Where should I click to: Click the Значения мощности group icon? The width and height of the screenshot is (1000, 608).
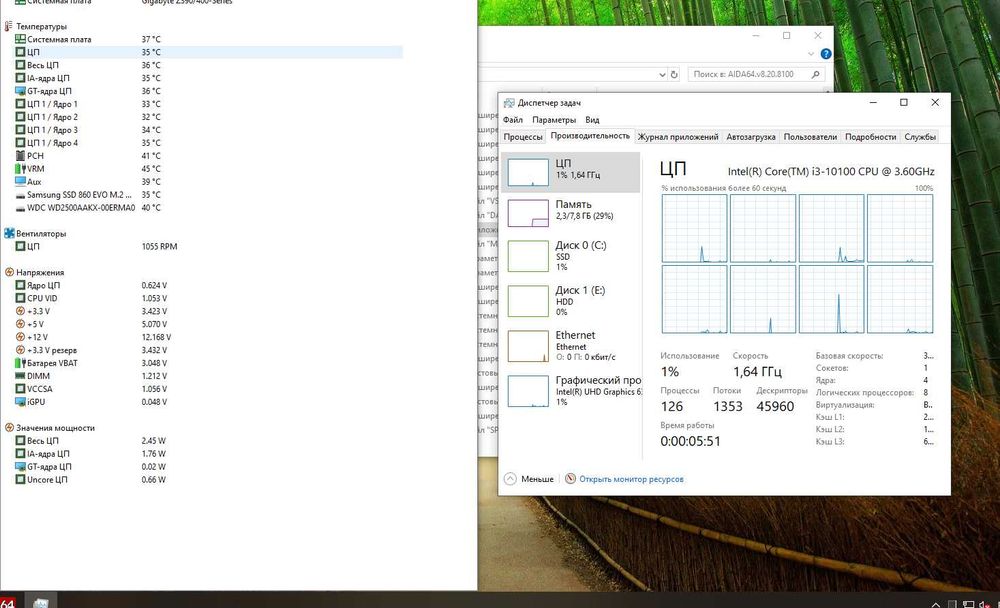point(9,428)
